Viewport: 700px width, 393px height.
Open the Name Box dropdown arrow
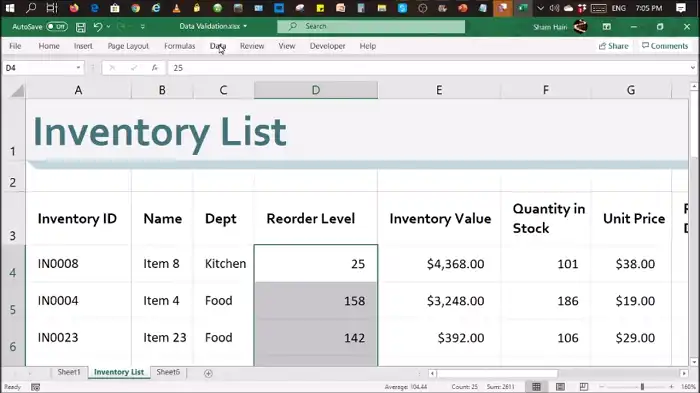78,68
